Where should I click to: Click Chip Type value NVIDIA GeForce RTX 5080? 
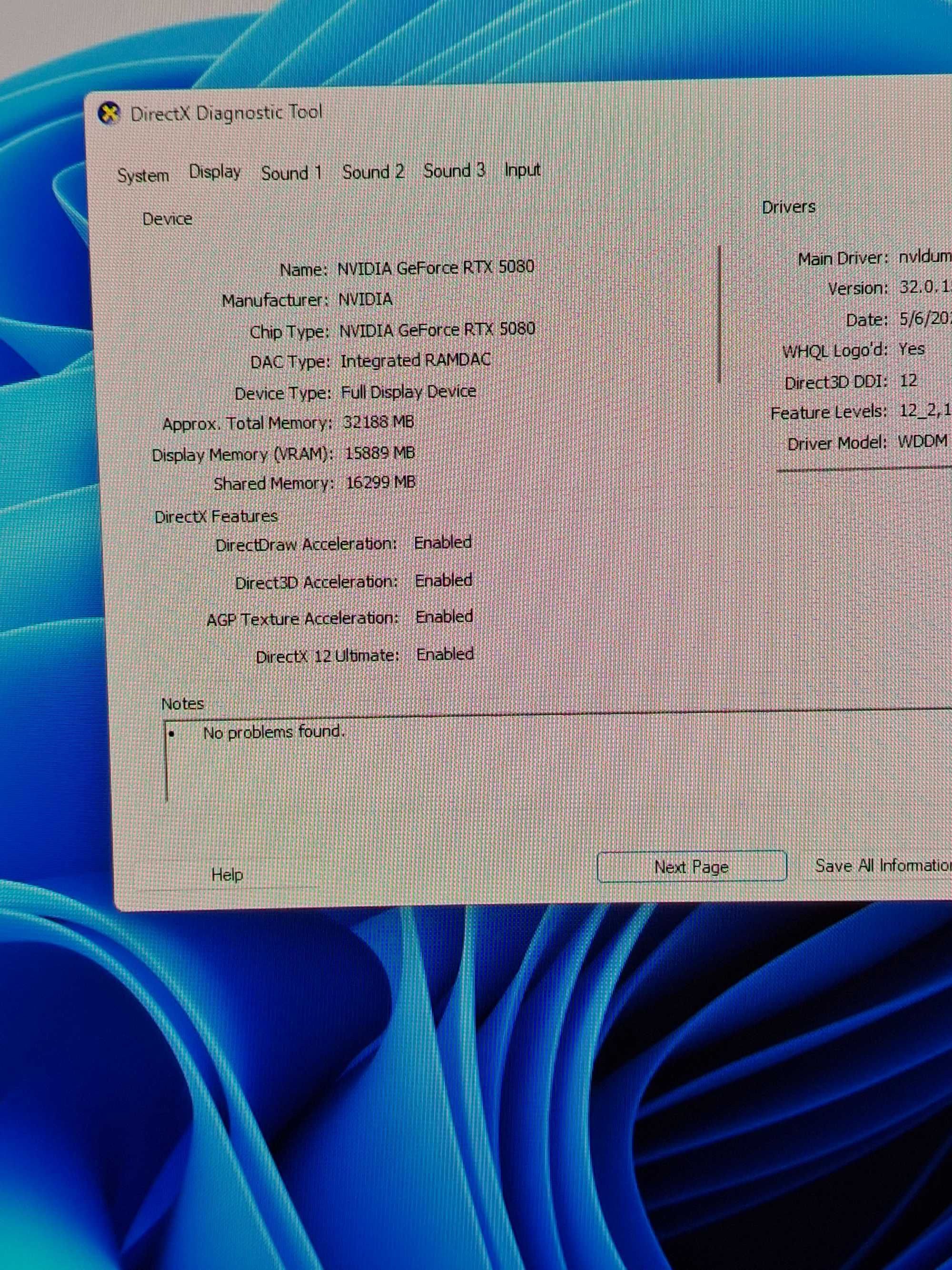coord(437,330)
